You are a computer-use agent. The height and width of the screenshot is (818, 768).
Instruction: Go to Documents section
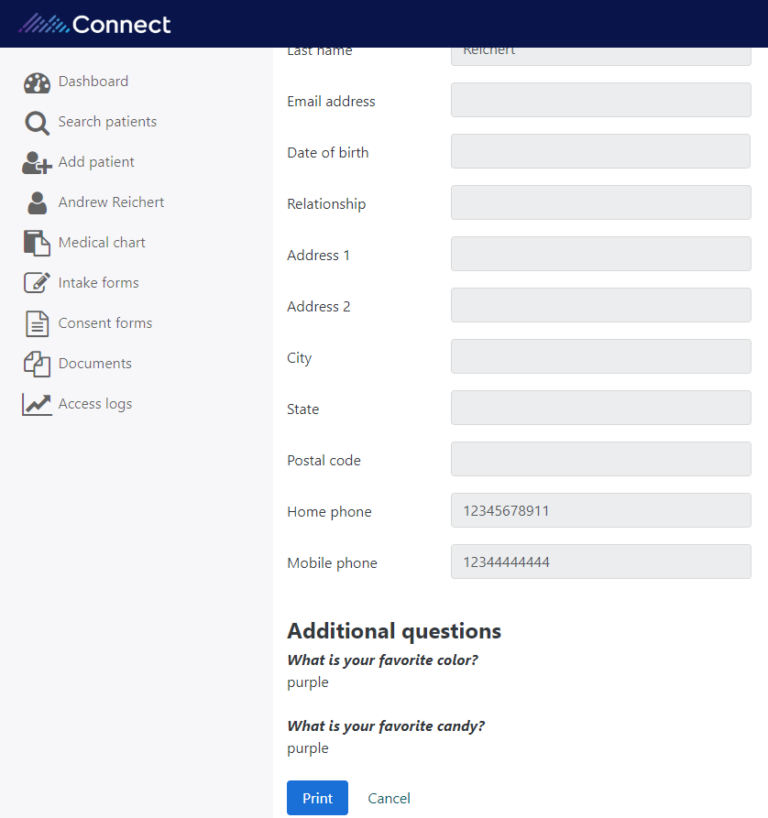coord(95,363)
